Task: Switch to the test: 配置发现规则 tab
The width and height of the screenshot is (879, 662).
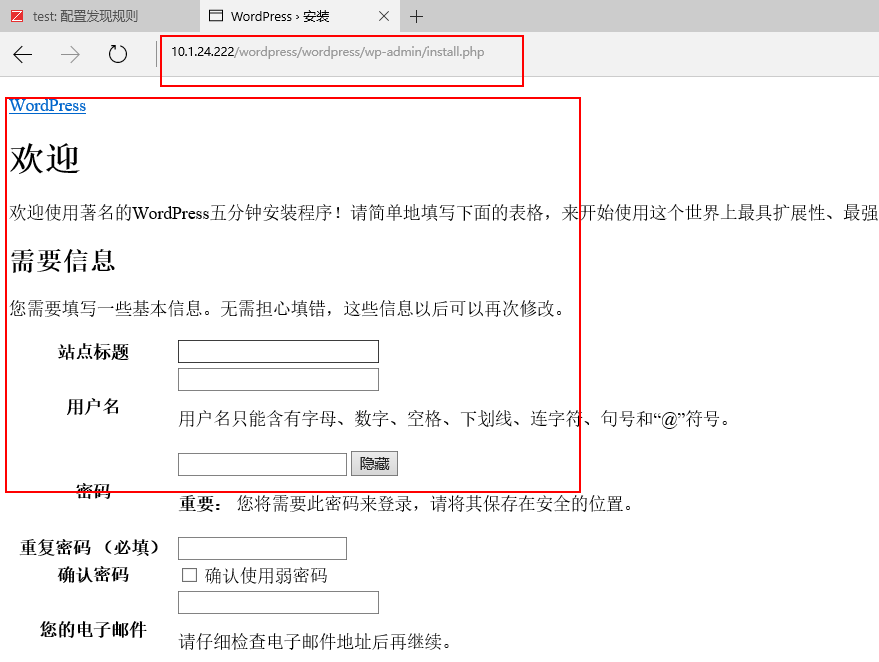Action: pos(100,16)
